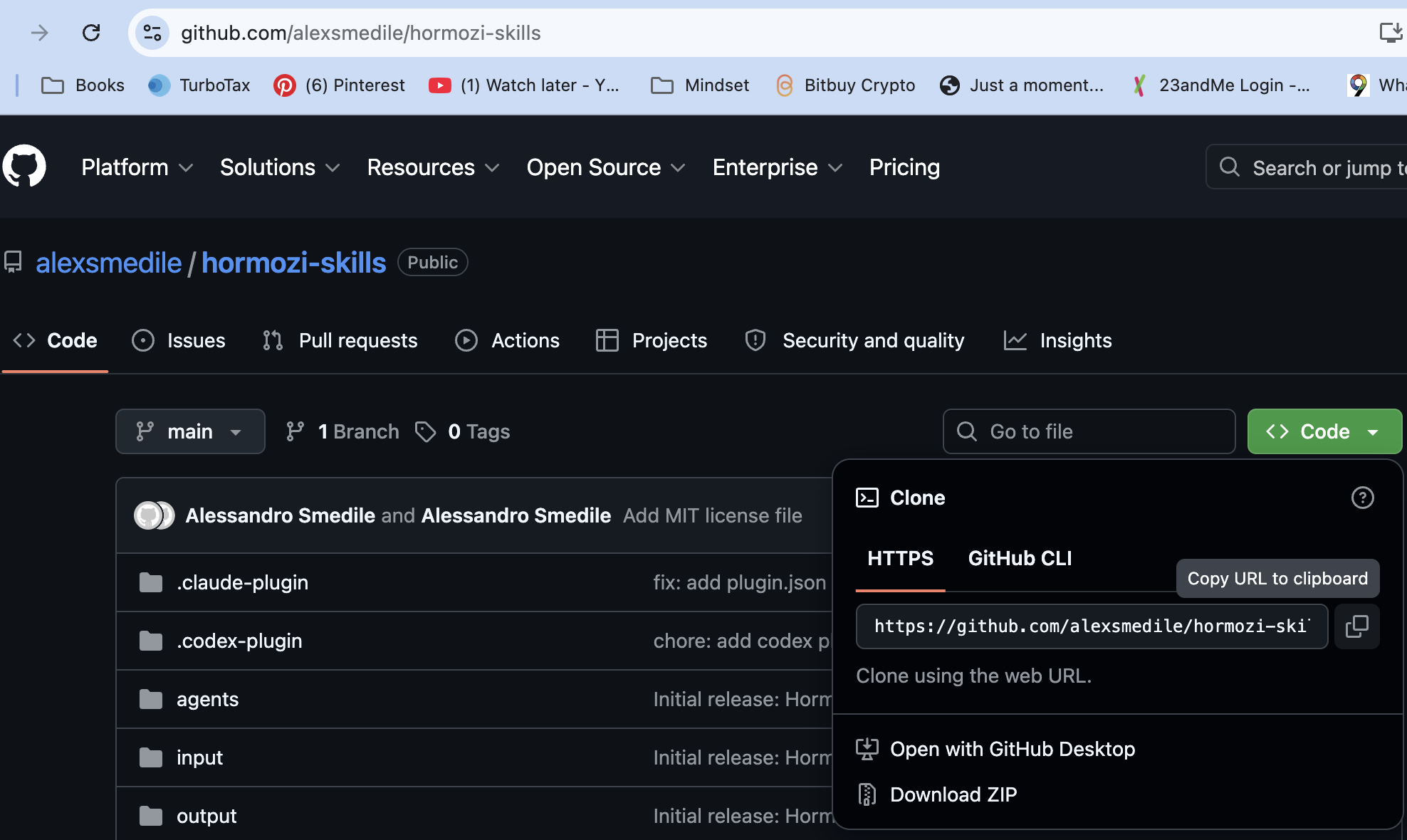Click the terminal icon next to Clone
Image resolution: width=1407 pixels, height=840 pixels.
coord(867,498)
